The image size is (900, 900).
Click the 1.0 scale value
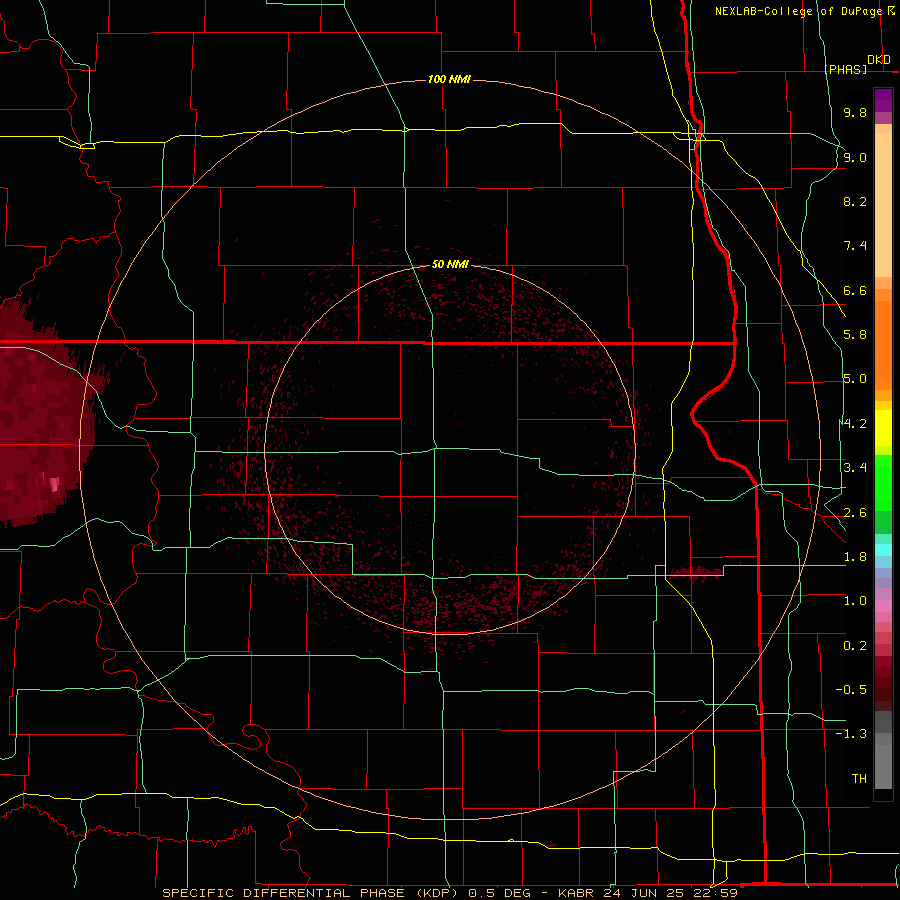click(x=855, y=601)
